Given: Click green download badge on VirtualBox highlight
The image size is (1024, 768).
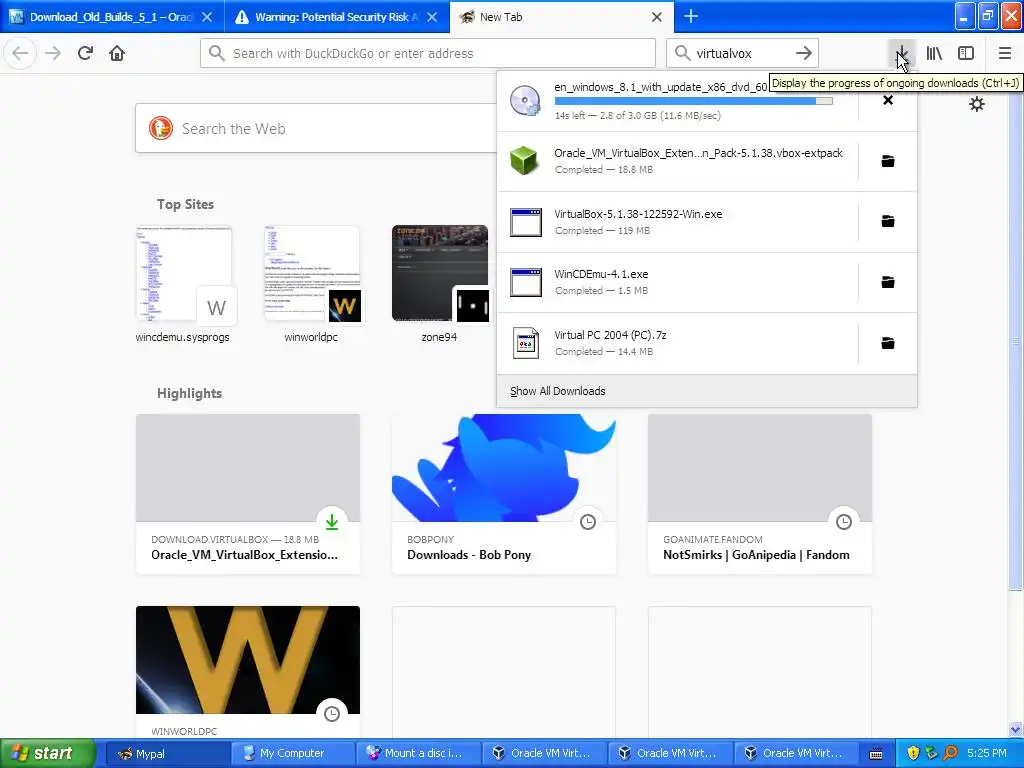Looking at the screenshot, I should [332, 522].
